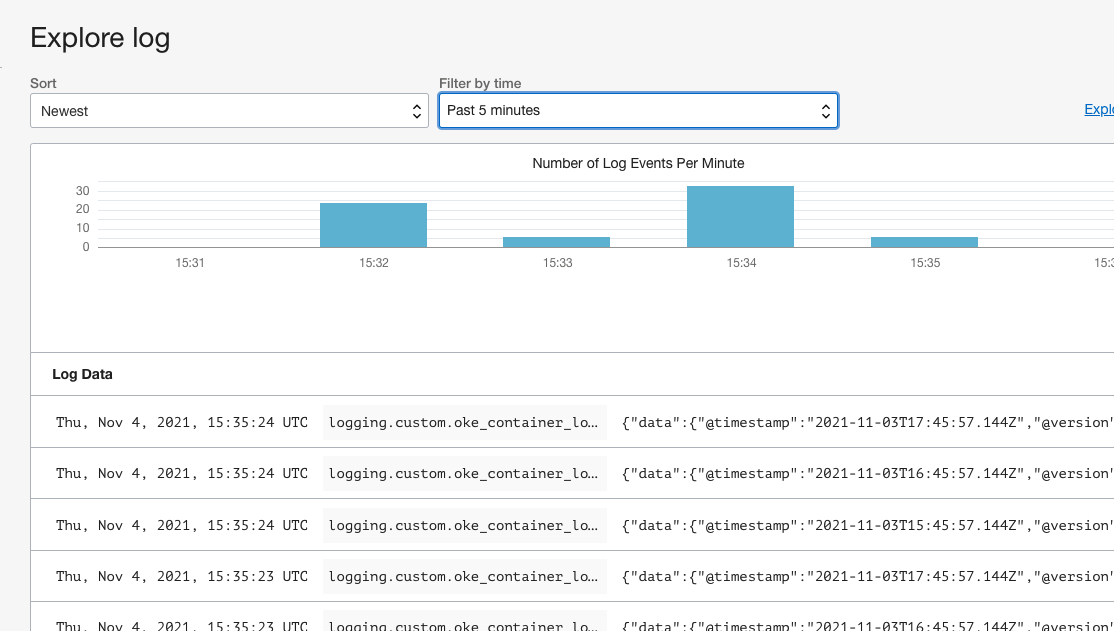Screen dimensions: 1114x631
Task: Click the JSON payload of the first log entry
Action: (x=865, y=422)
